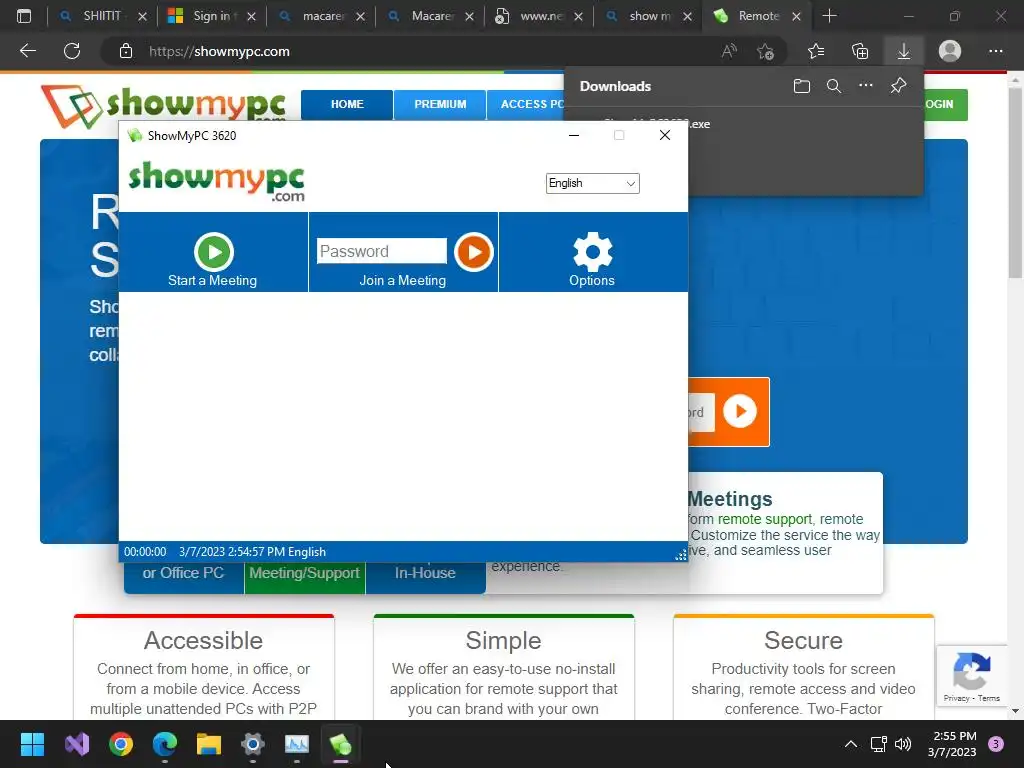Open the clock and date 2:55 PM
The image size is (1024, 768).
click(952, 744)
